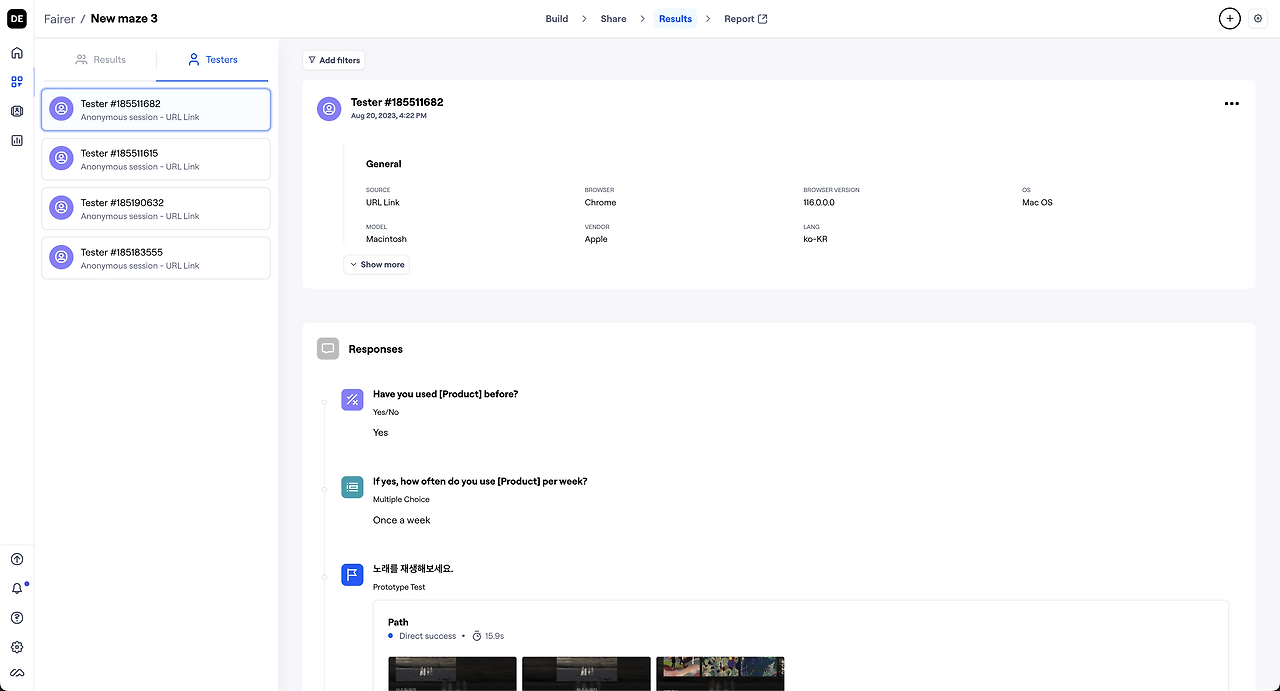This screenshot has width=1280, height=691.
Task: Open the Report external link
Action: click(x=746, y=19)
